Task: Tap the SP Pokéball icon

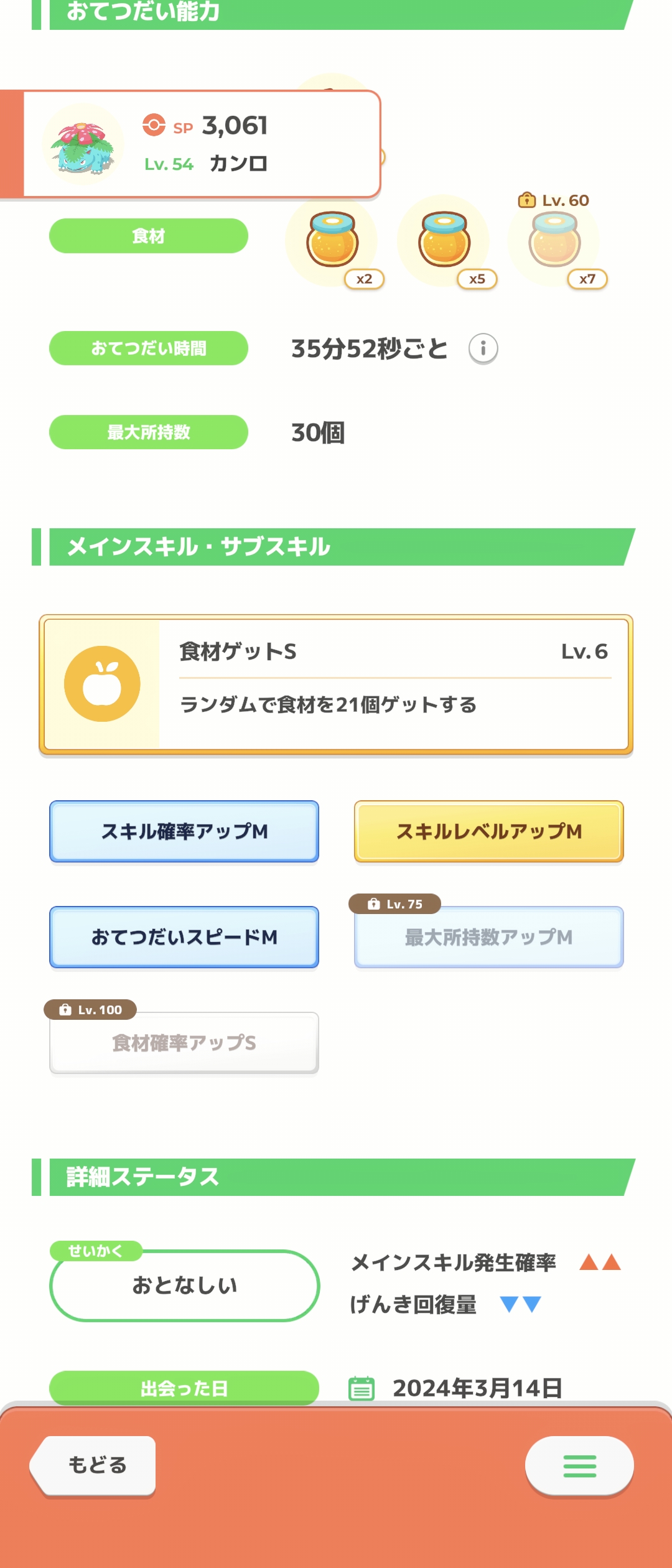Action: 154,125
